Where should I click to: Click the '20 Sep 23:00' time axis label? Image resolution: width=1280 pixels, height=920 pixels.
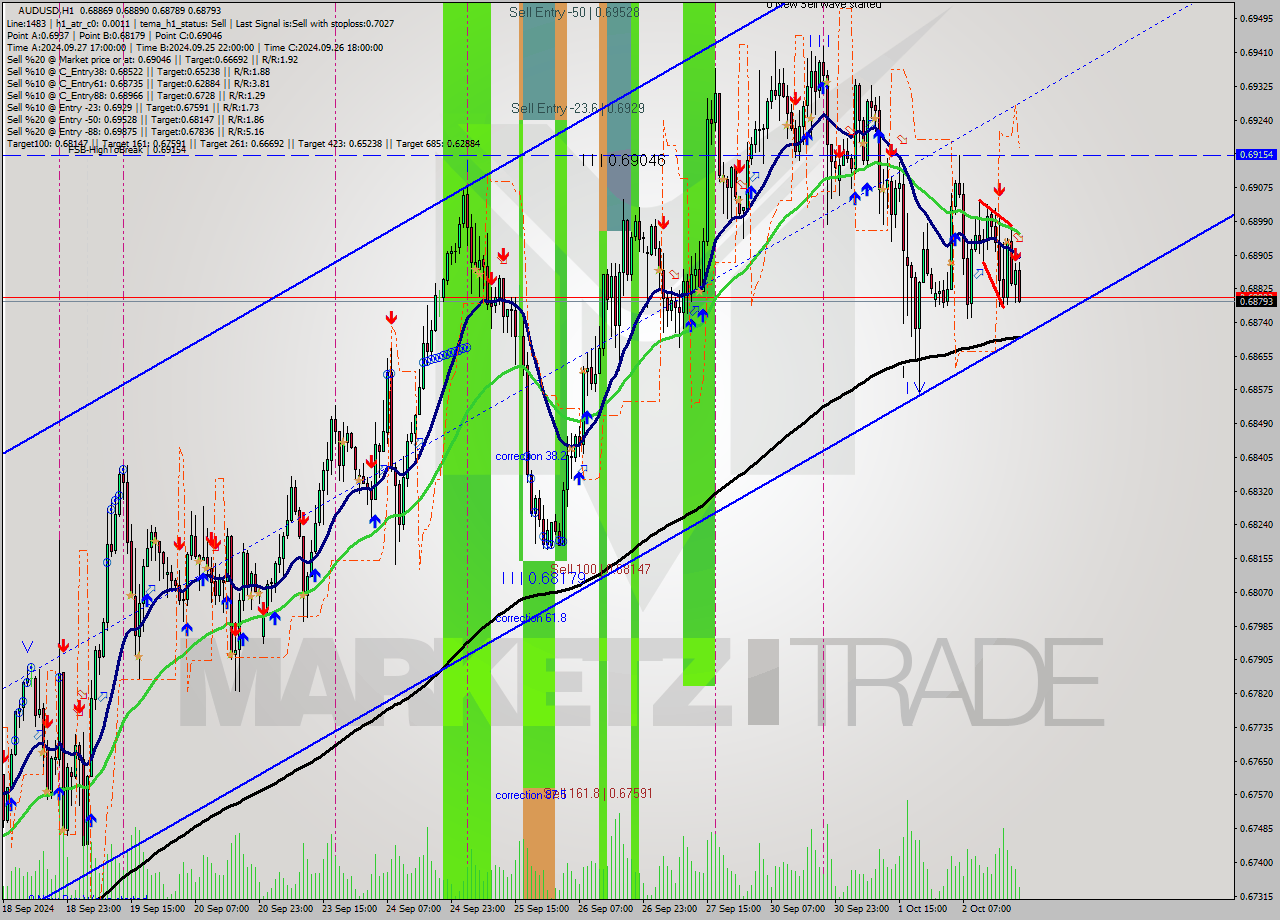[x=287, y=910]
